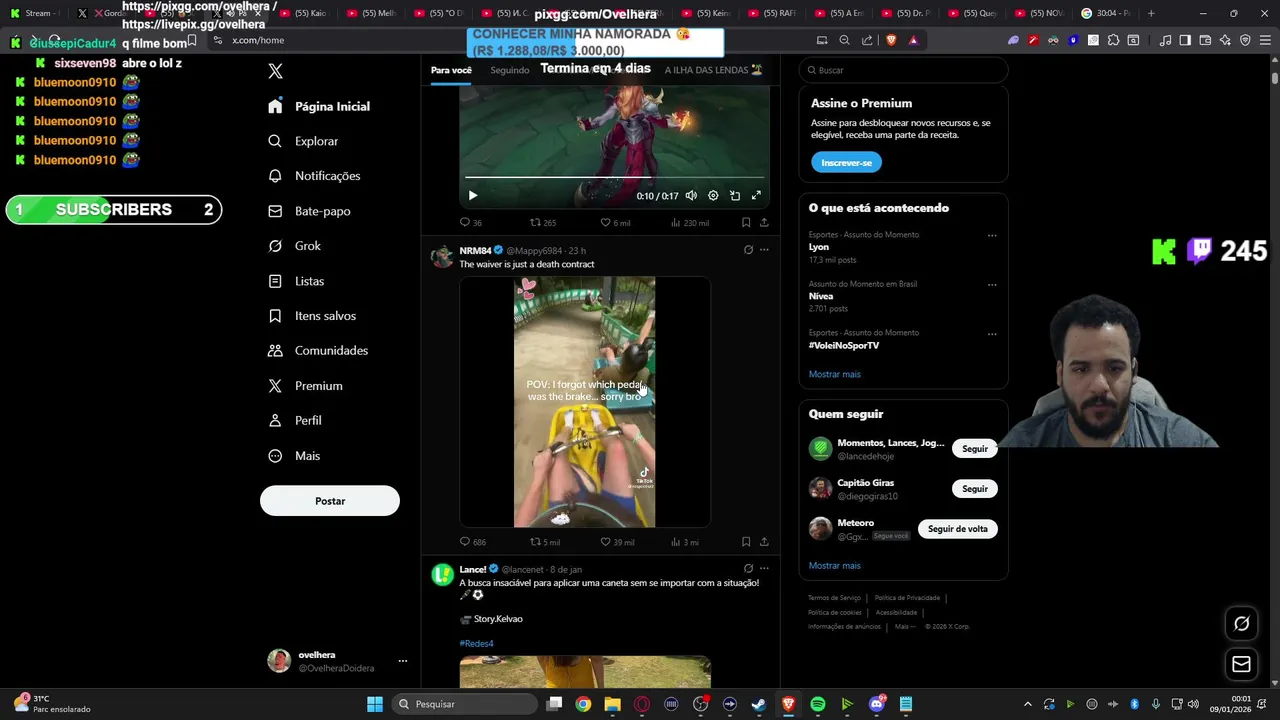Screen dimensions: 1280x720
Task: Click the X logo in sidebar
Action: (275, 71)
